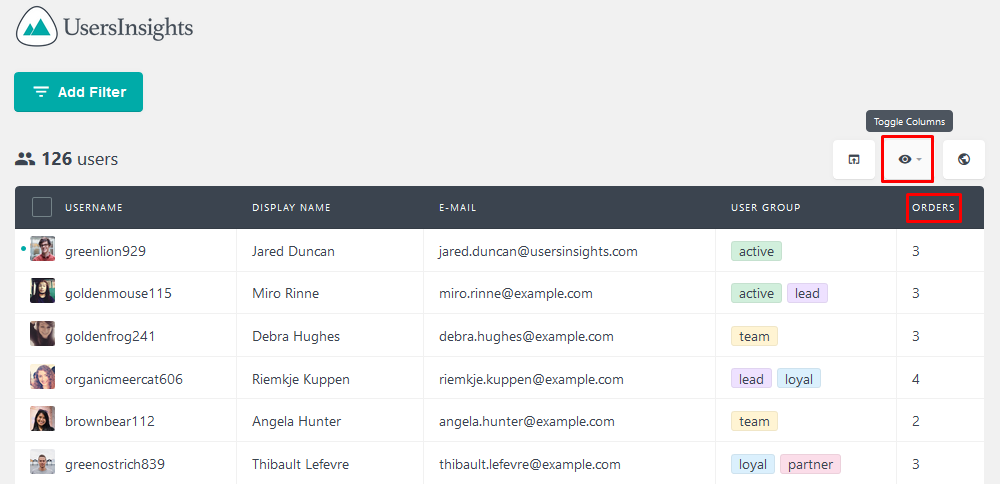Viewport: 1000px width, 484px height.
Task: Sort by the Orders column header
Action: 934,208
